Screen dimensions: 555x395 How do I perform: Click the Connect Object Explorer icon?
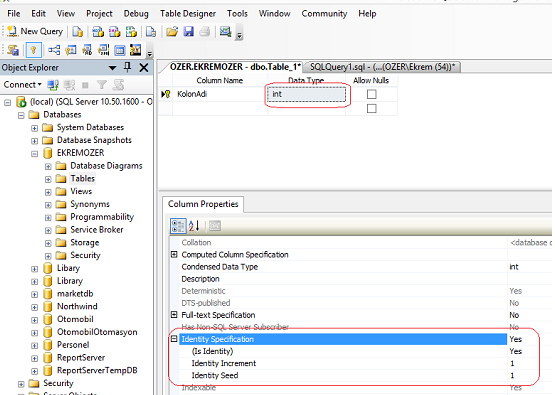pos(53,85)
